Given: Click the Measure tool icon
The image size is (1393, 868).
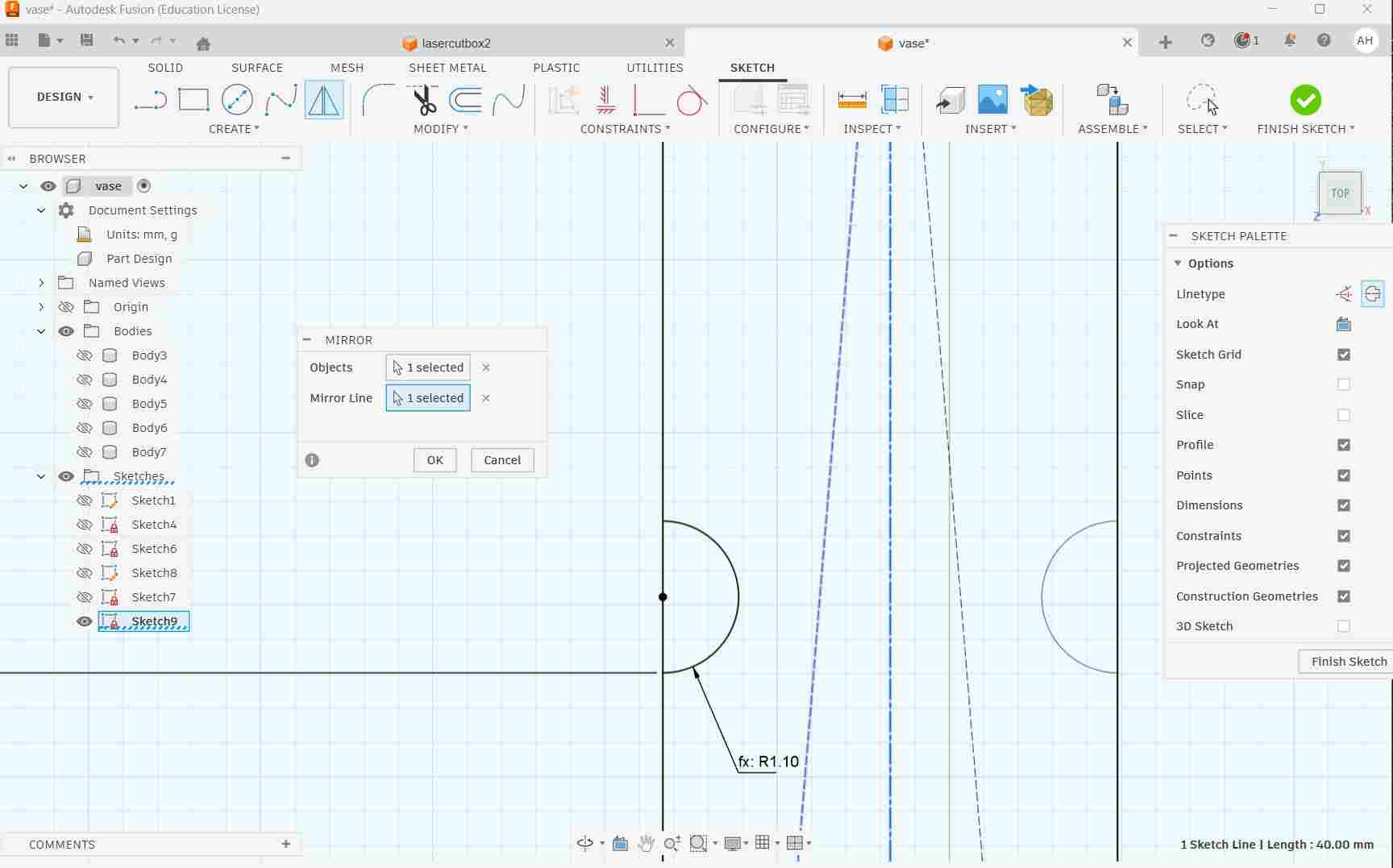Looking at the screenshot, I should coord(851,101).
